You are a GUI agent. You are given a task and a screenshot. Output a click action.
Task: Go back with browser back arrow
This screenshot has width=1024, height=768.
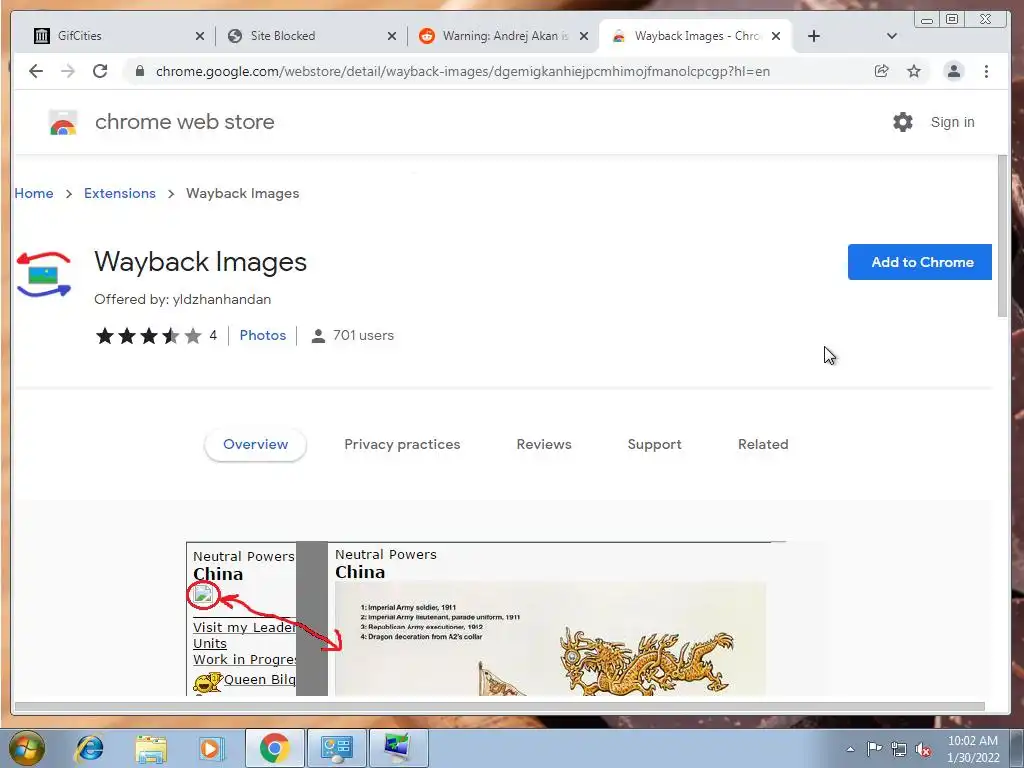[36, 71]
